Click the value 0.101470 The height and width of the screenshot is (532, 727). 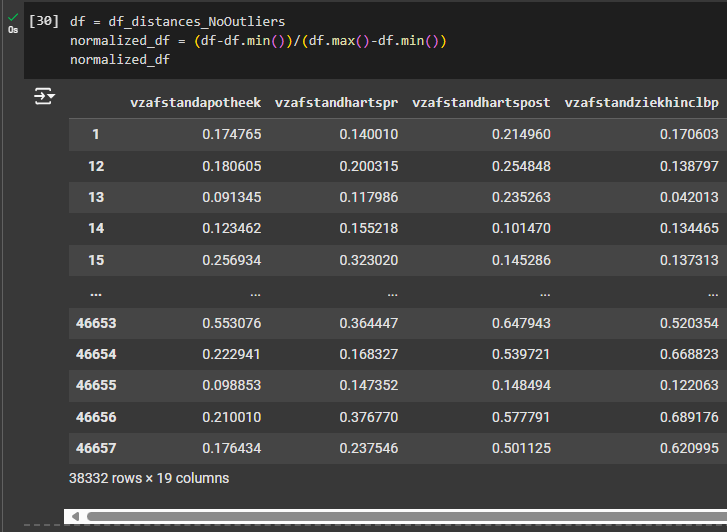click(x=521, y=228)
